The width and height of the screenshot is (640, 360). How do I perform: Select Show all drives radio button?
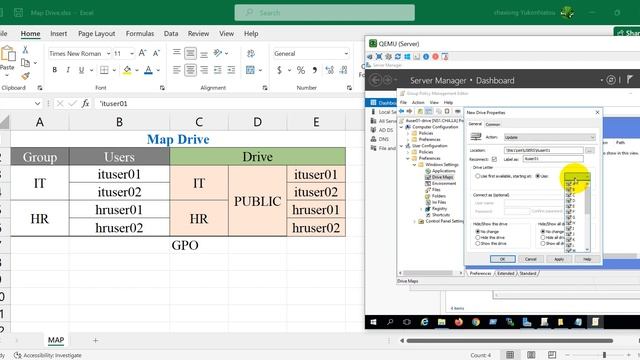(543, 243)
